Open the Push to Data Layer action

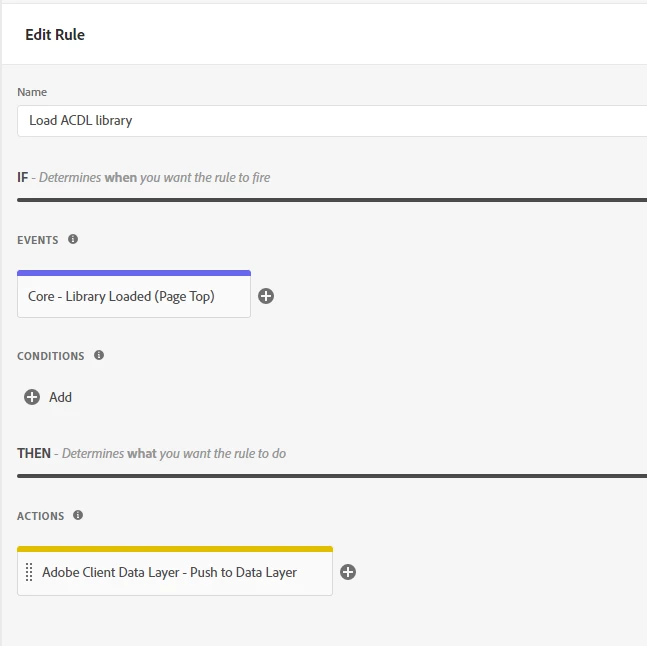[x=169, y=573]
